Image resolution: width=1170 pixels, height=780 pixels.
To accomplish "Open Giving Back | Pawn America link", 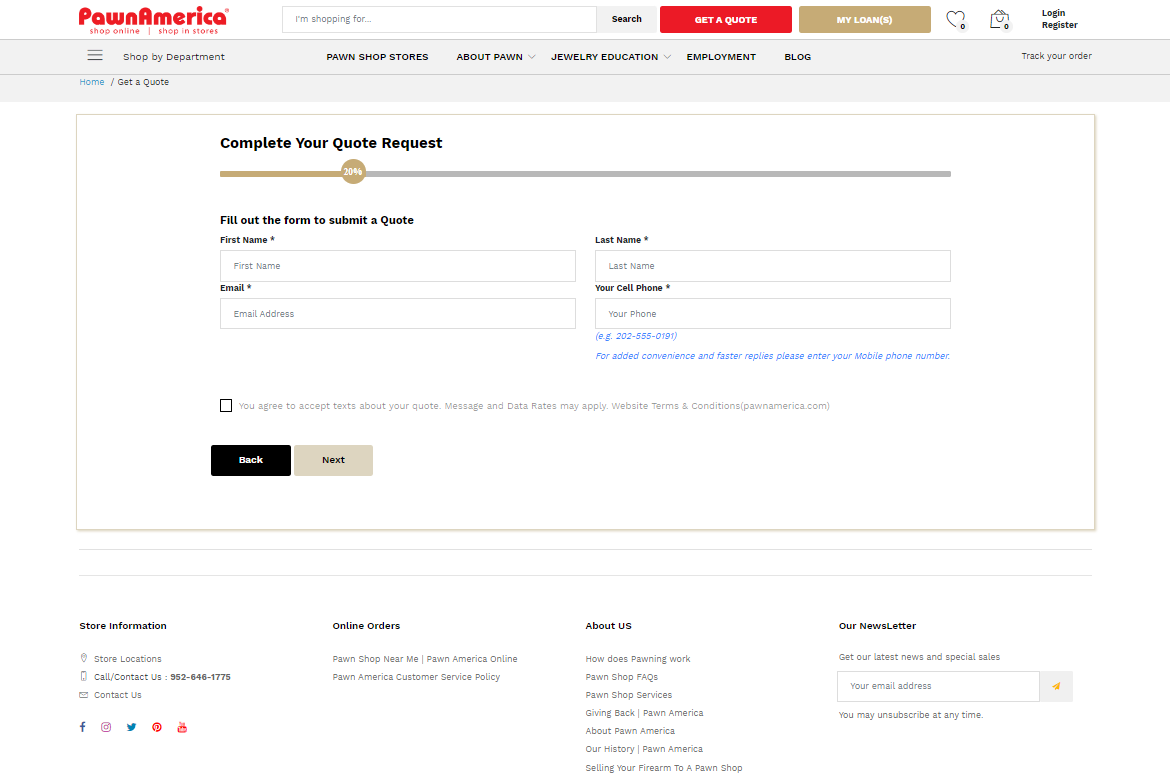I will pos(644,713).
